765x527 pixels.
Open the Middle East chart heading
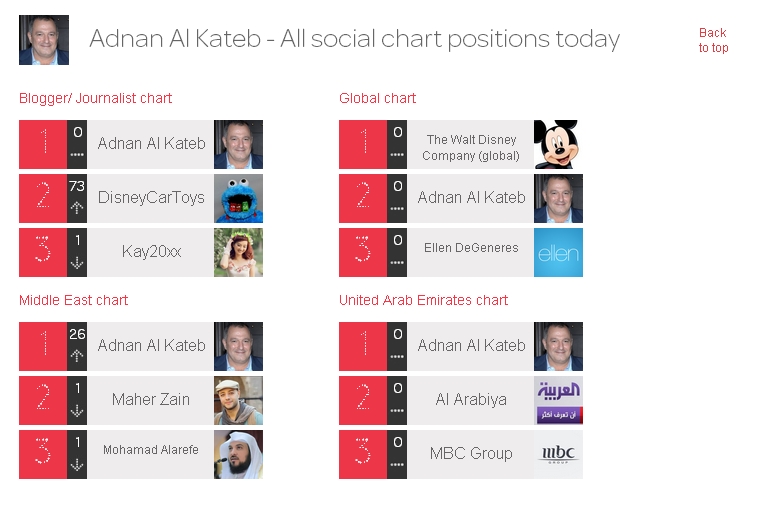[73, 300]
